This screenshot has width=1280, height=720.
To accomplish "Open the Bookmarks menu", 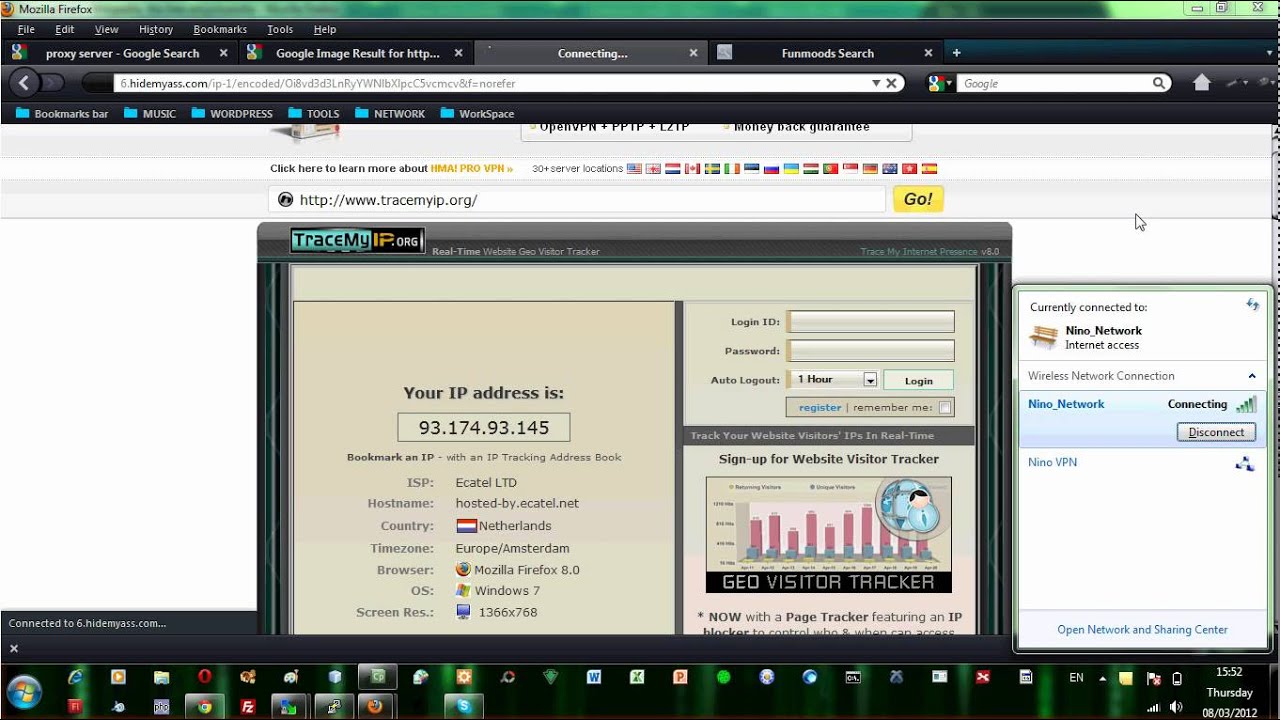I will 220,29.
